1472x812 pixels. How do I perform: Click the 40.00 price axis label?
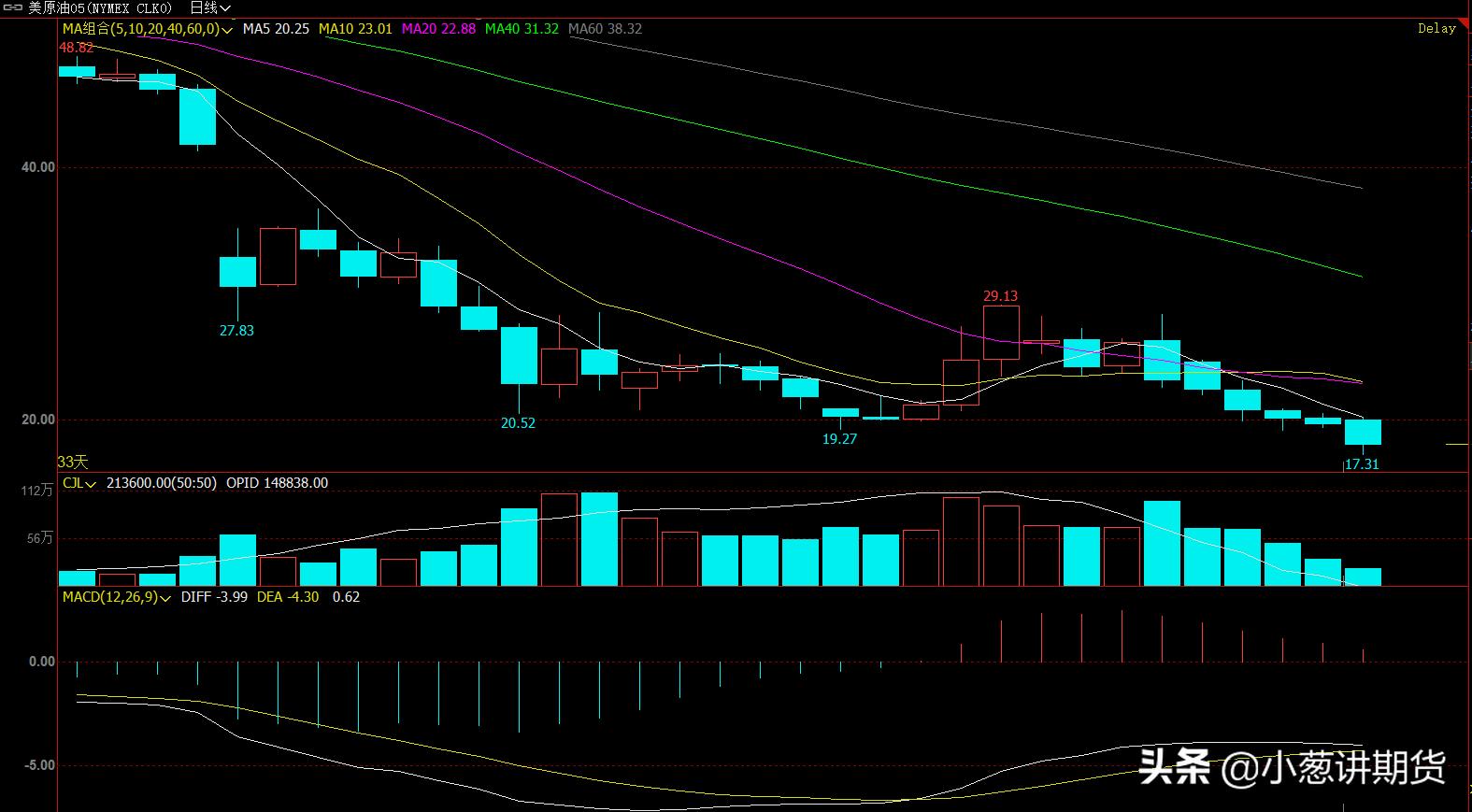tap(38, 168)
